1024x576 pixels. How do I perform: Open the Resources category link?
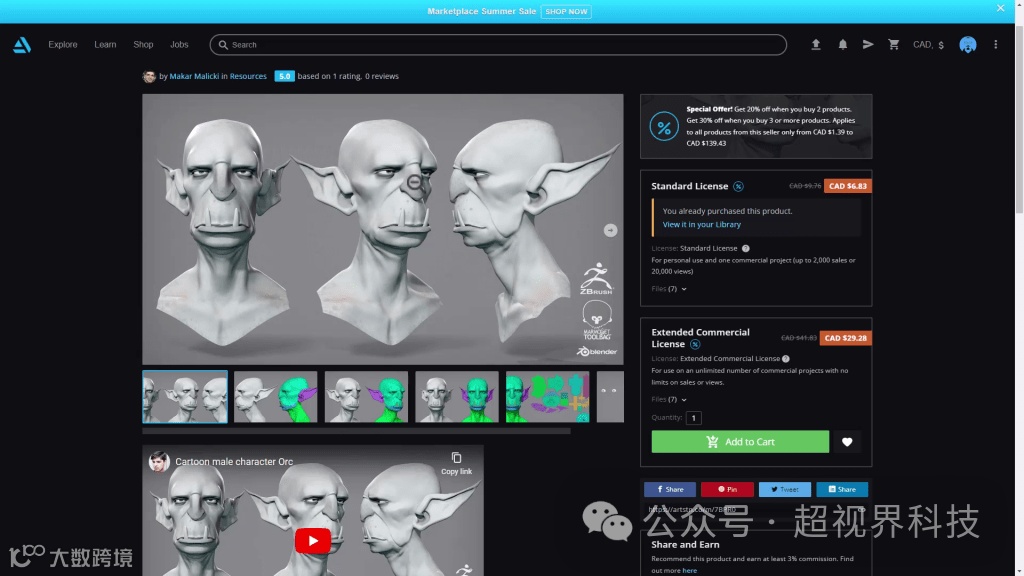click(x=248, y=76)
